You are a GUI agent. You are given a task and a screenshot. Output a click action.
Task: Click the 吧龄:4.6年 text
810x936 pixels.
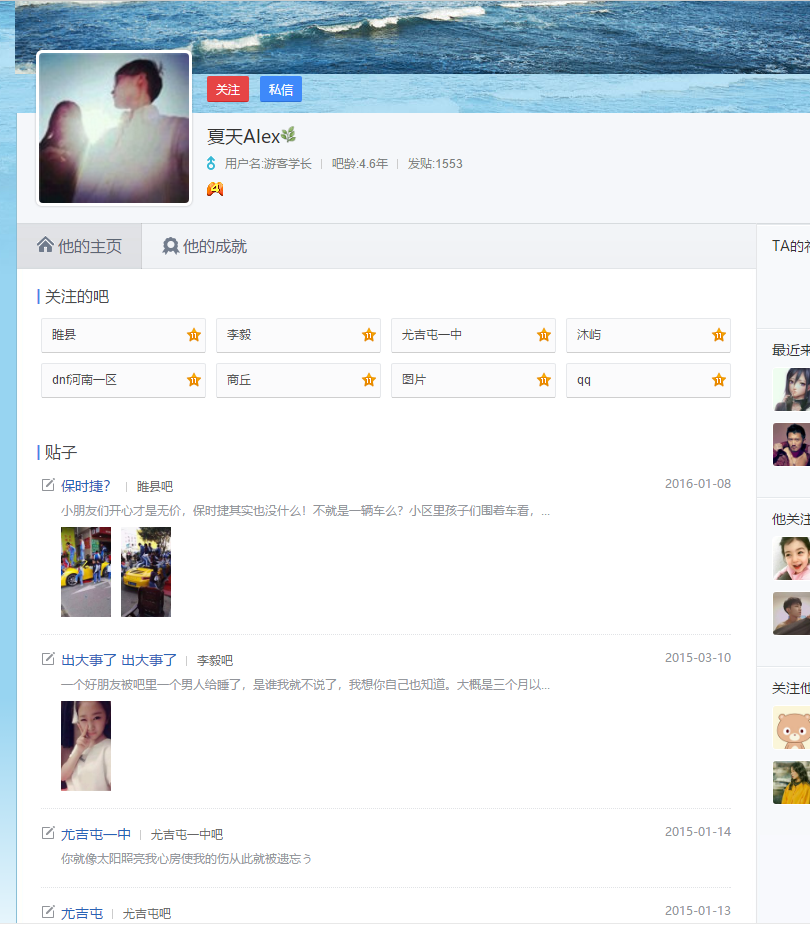click(x=360, y=164)
